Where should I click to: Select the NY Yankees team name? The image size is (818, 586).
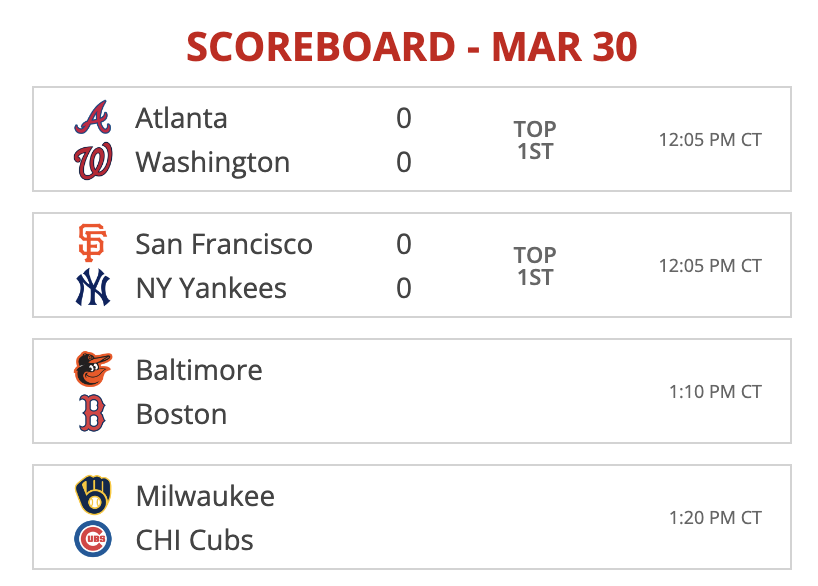point(211,288)
